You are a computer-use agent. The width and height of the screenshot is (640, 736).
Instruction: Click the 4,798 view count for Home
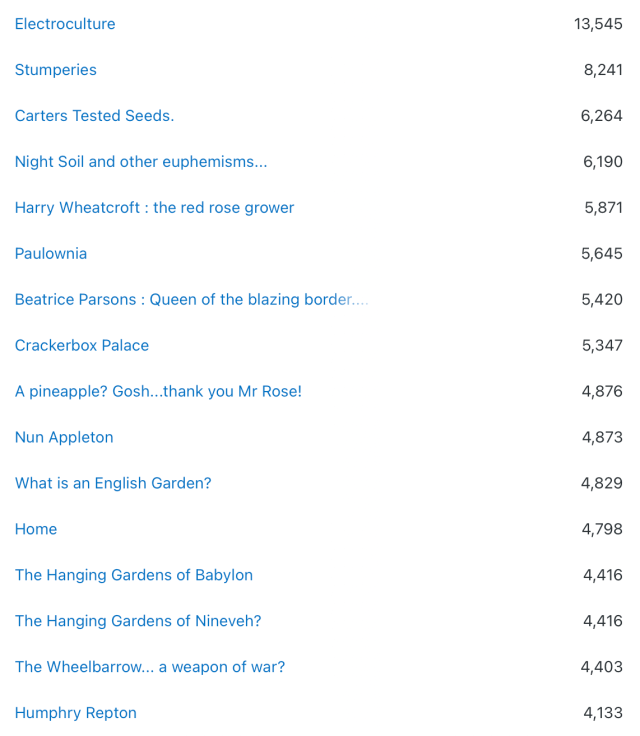[602, 530]
